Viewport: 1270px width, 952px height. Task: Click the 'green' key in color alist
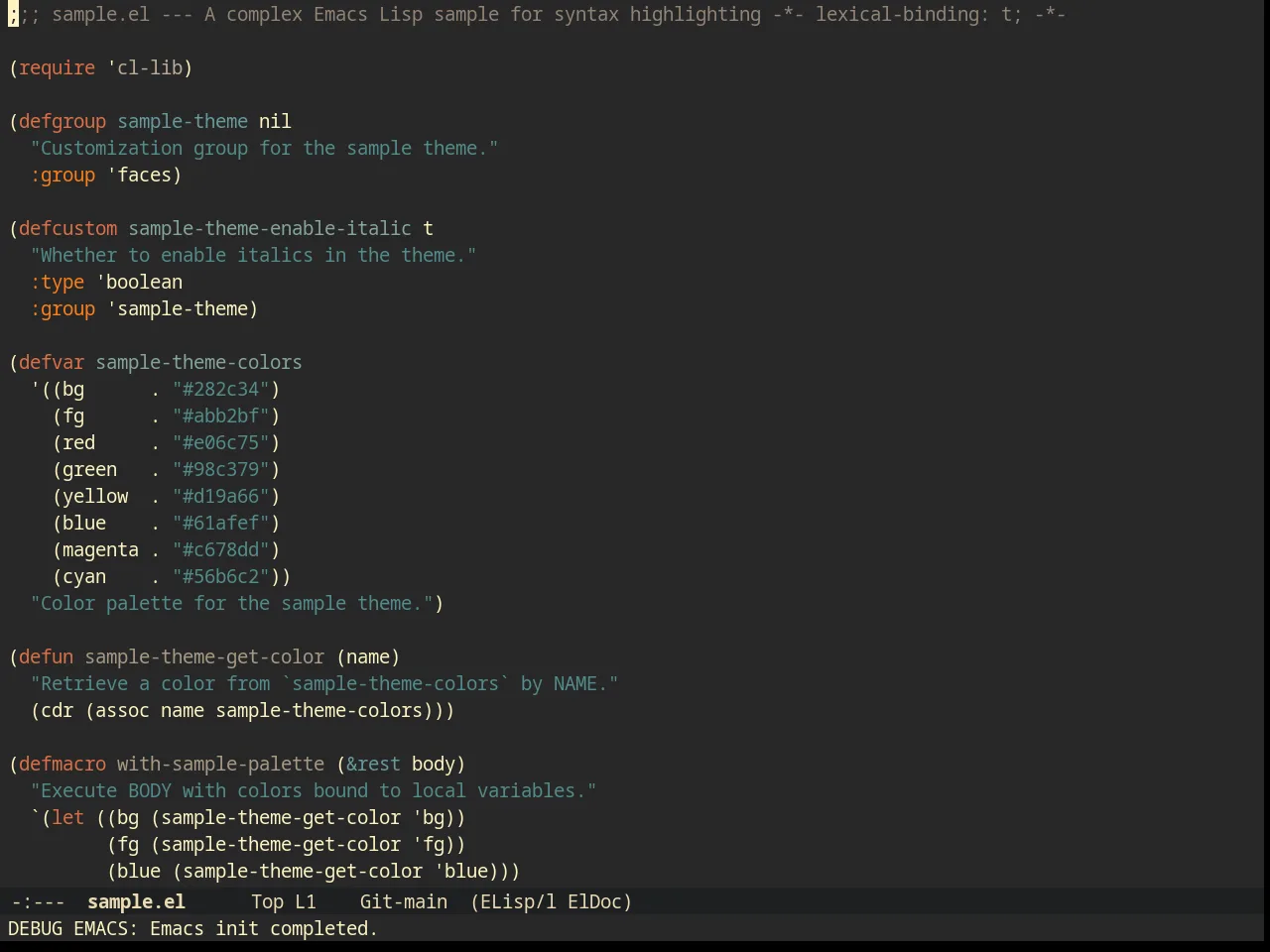point(89,469)
